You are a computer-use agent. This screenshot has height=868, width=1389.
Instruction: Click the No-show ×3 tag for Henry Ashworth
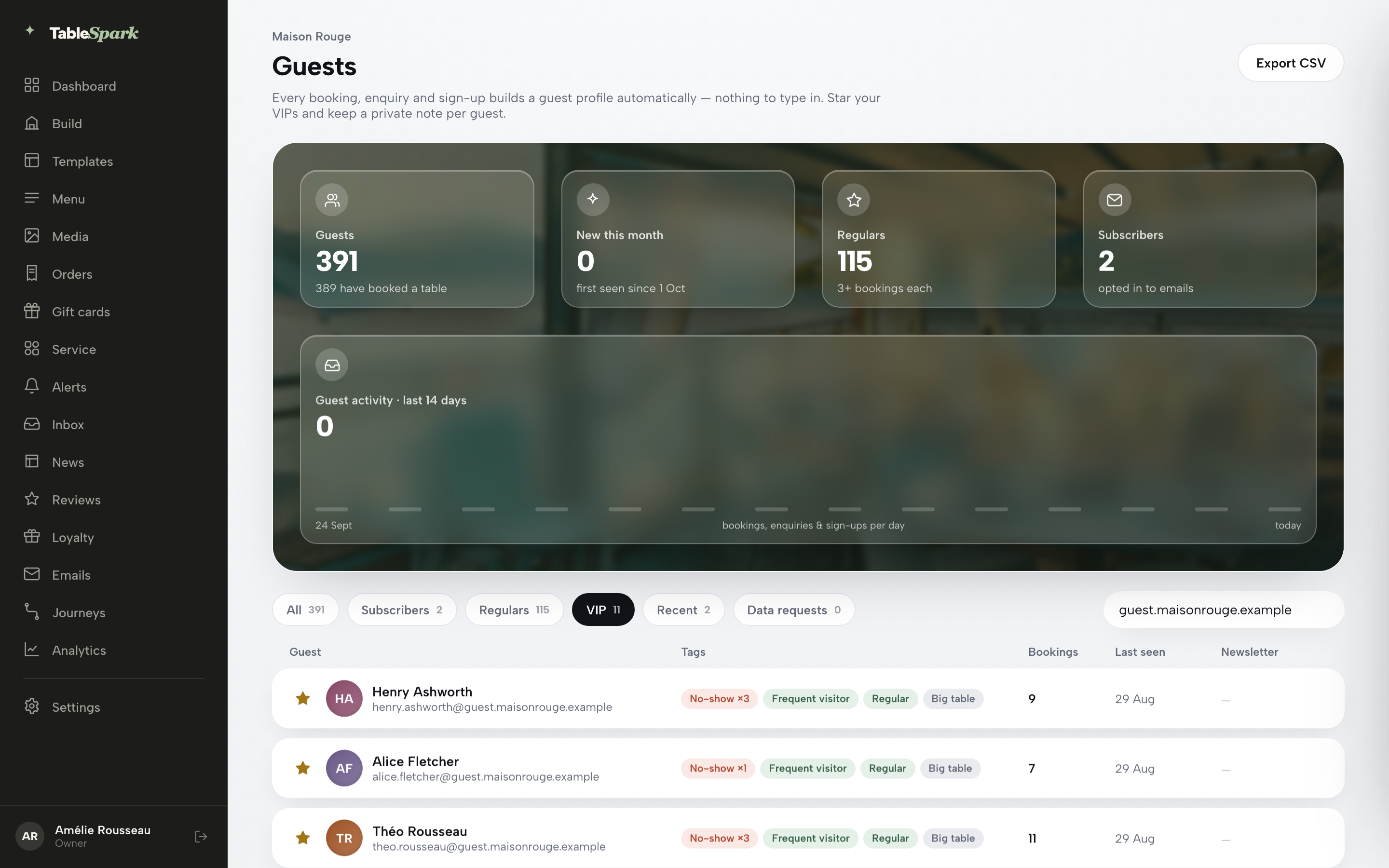click(719, 699)
